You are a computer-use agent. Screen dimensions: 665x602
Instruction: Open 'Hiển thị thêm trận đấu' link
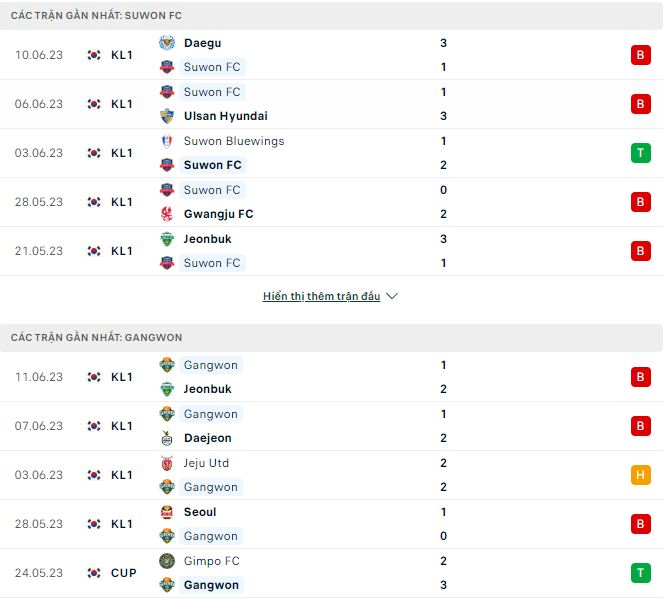(x=321, y=297)
